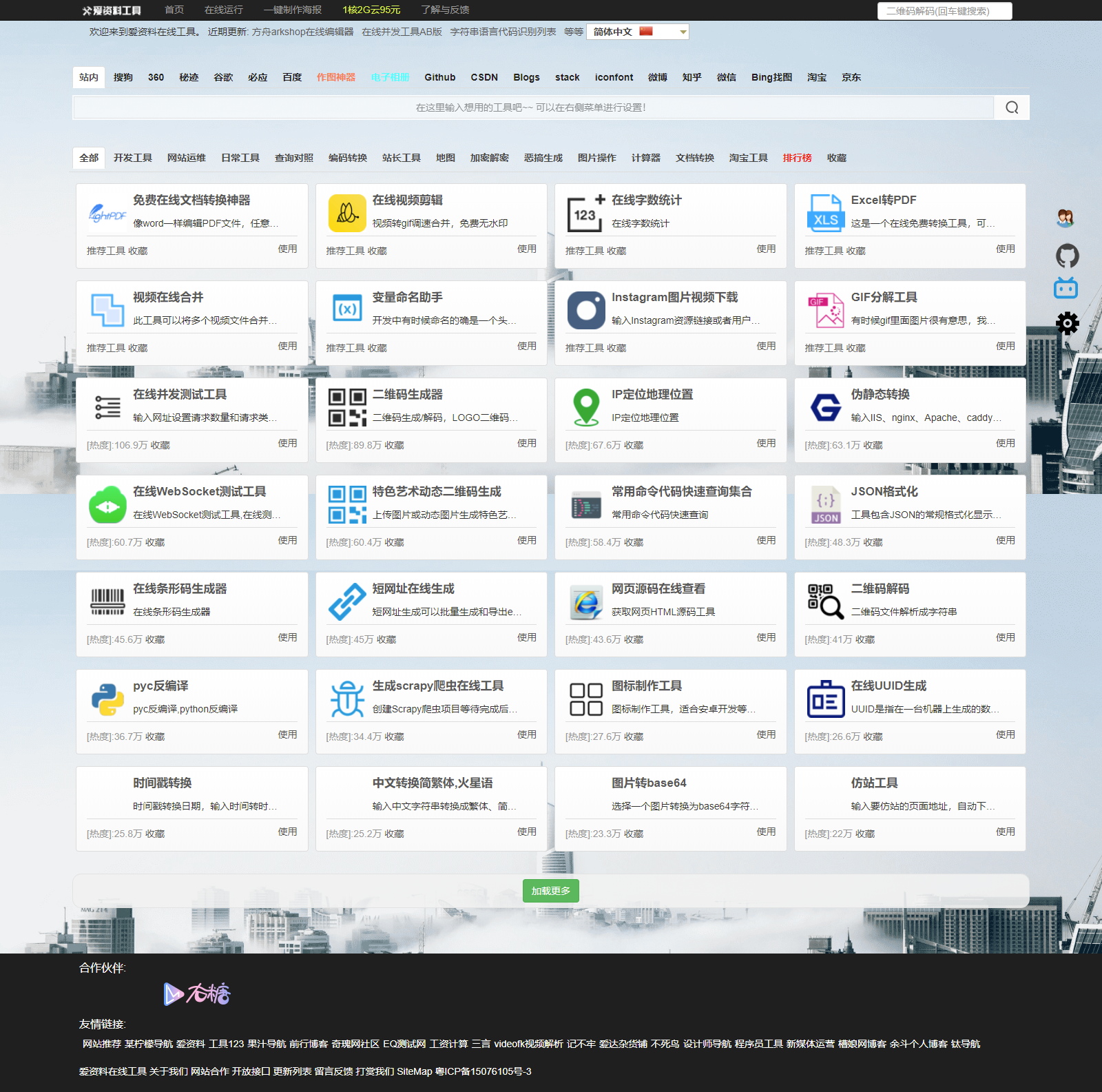The image size is (1102, 1092).
Task: Click the Python pyc decompile icon
Action: (x=107, y=699)
